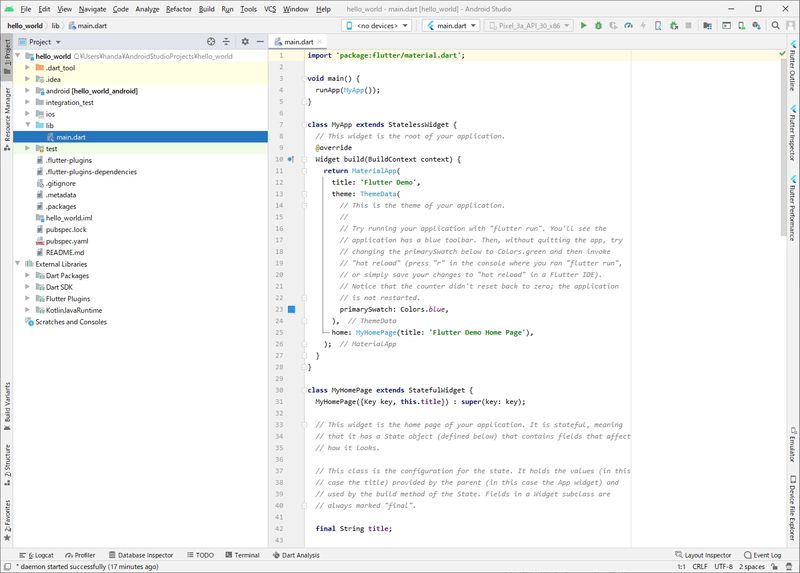Click the Dart Analysis button
800x573 pixels.
[300, 554]
